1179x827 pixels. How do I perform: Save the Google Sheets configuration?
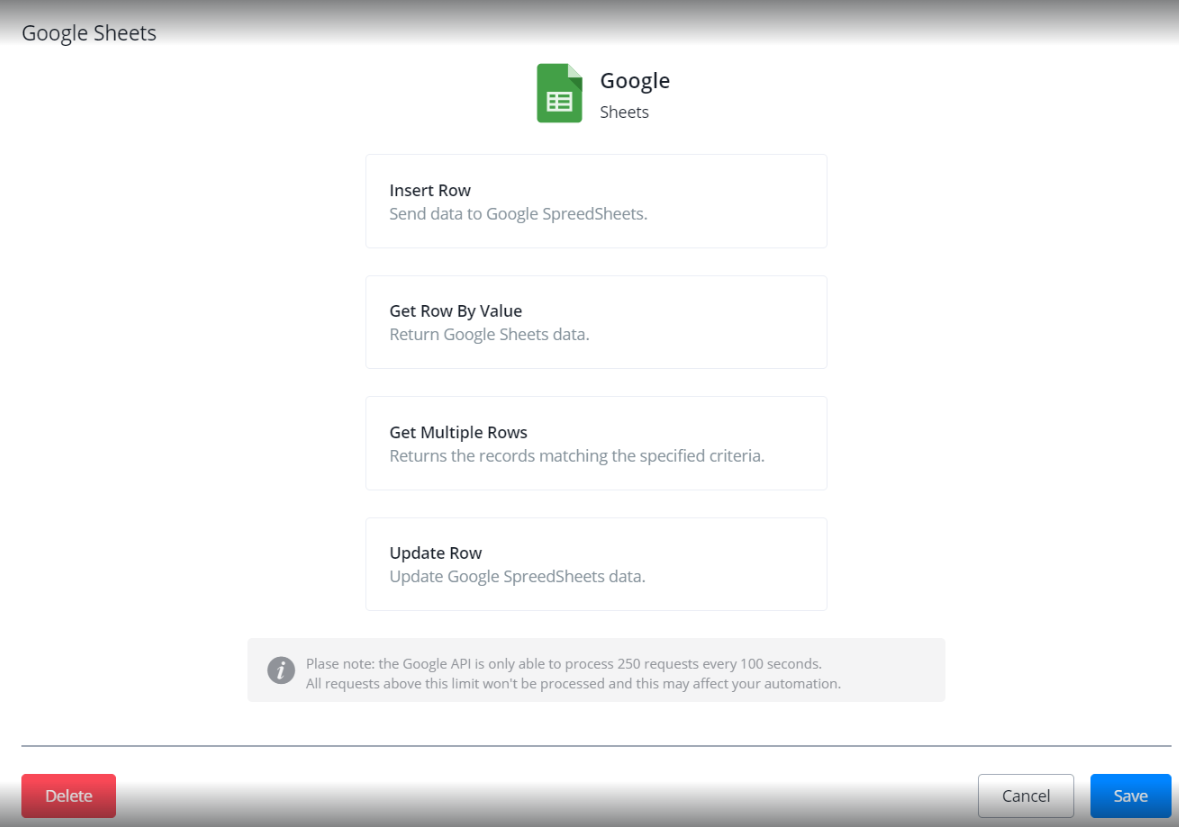(1130, 796)
